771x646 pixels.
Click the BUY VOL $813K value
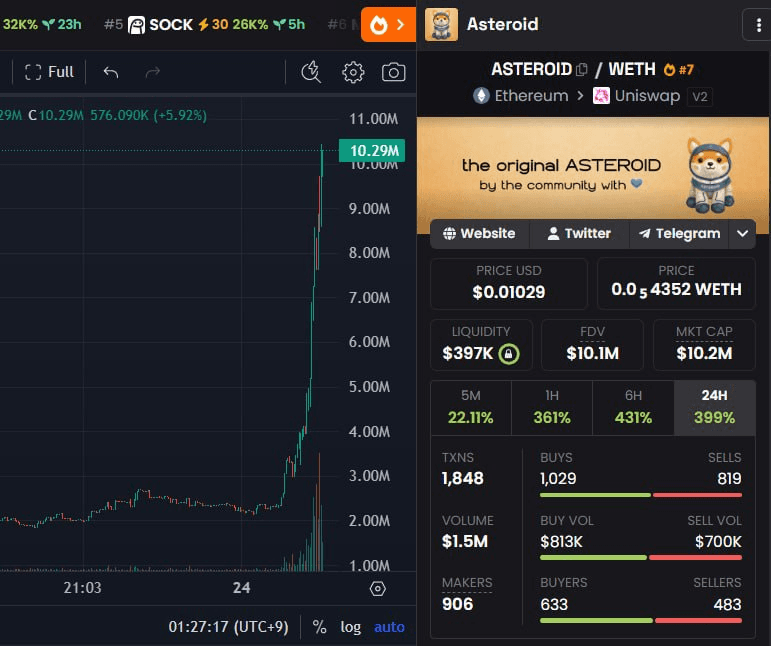561,542
